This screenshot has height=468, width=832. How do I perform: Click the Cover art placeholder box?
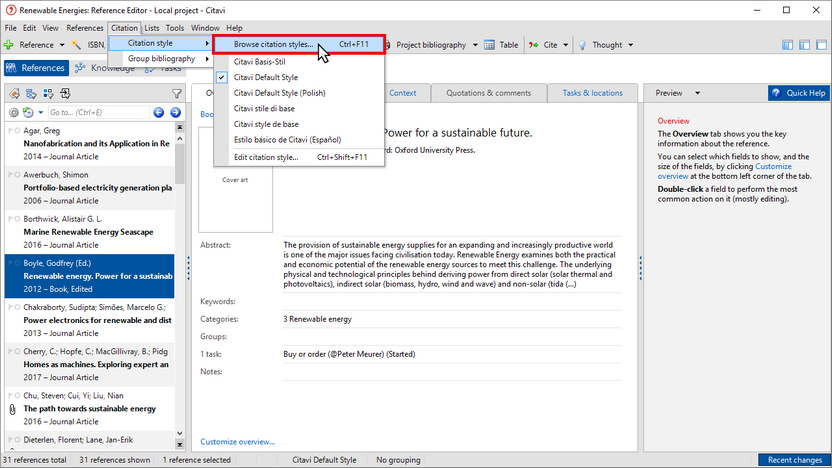236,180
